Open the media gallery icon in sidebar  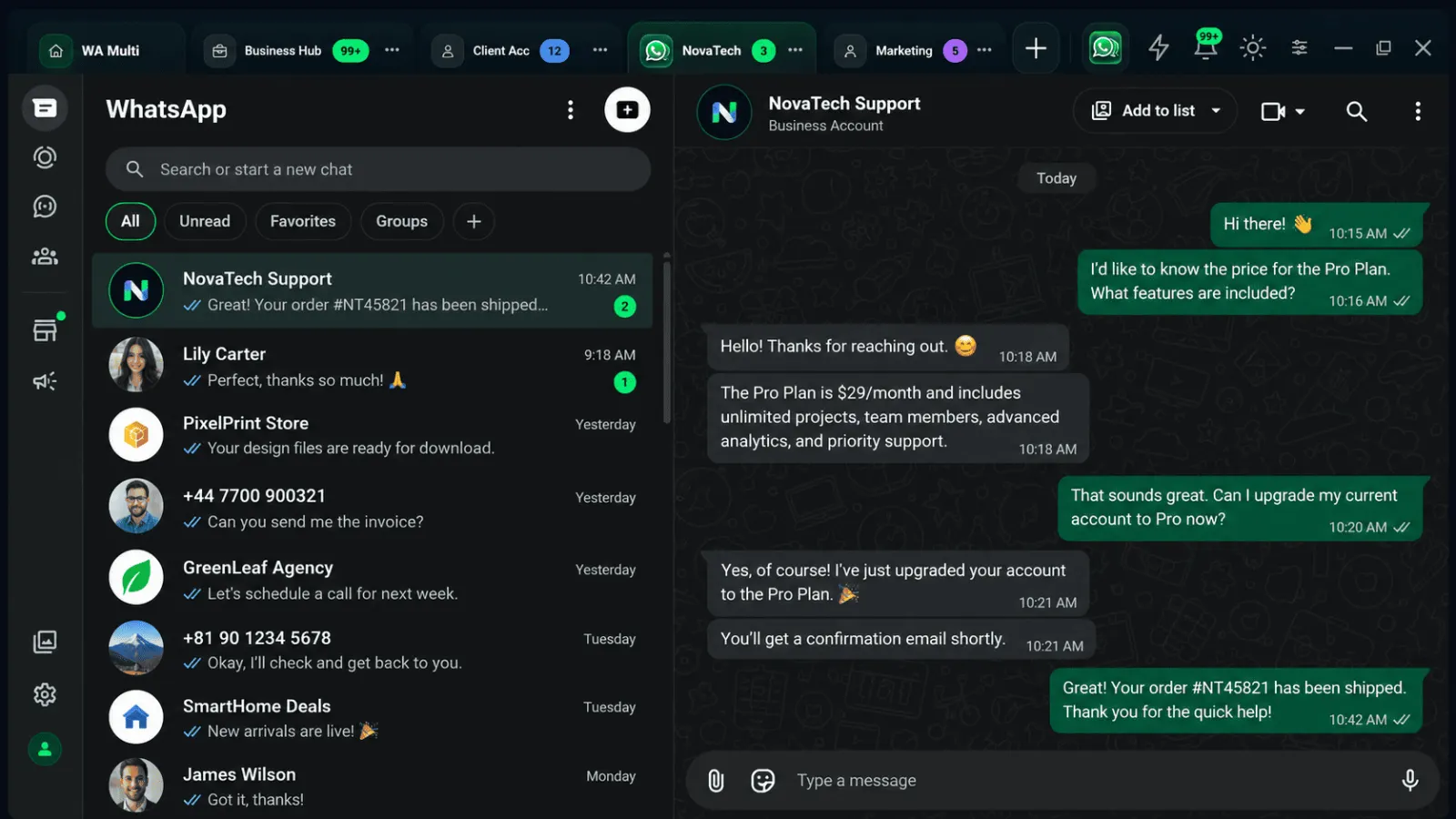[45, 642]
